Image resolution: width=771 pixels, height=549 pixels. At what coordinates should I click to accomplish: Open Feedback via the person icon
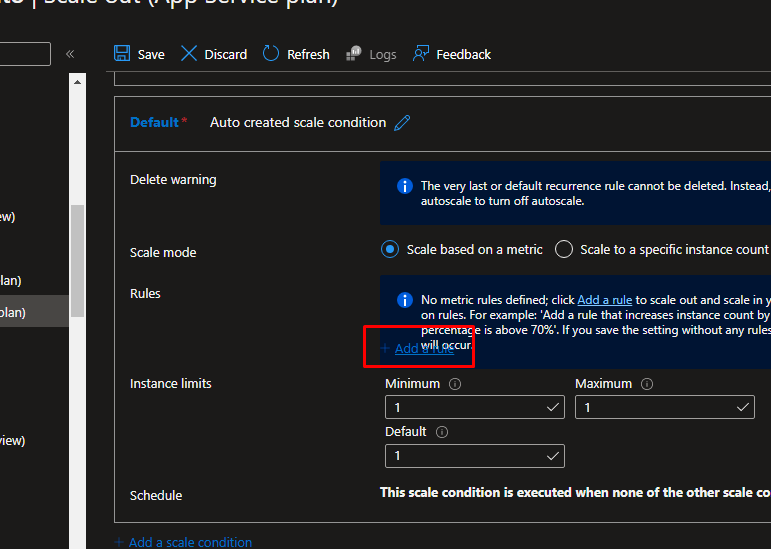click(x=421, y=54)
